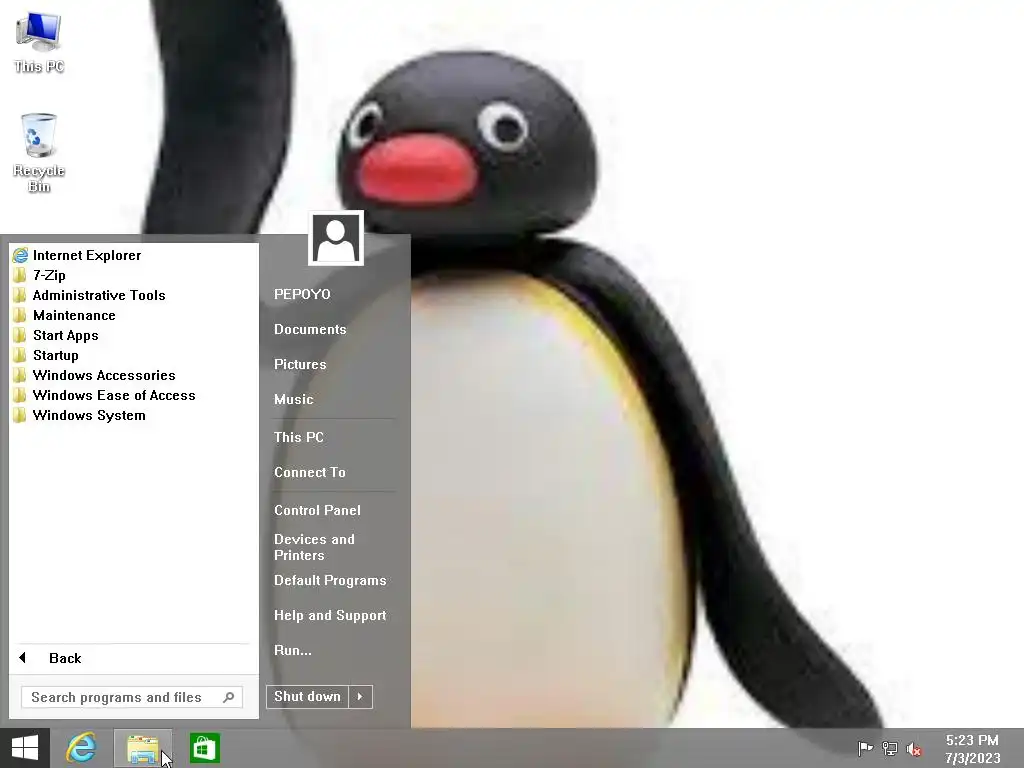The width and height of the screenshot is (1024, 768).
Task: Open the shut down options arrow
Action: click(360, 697)
